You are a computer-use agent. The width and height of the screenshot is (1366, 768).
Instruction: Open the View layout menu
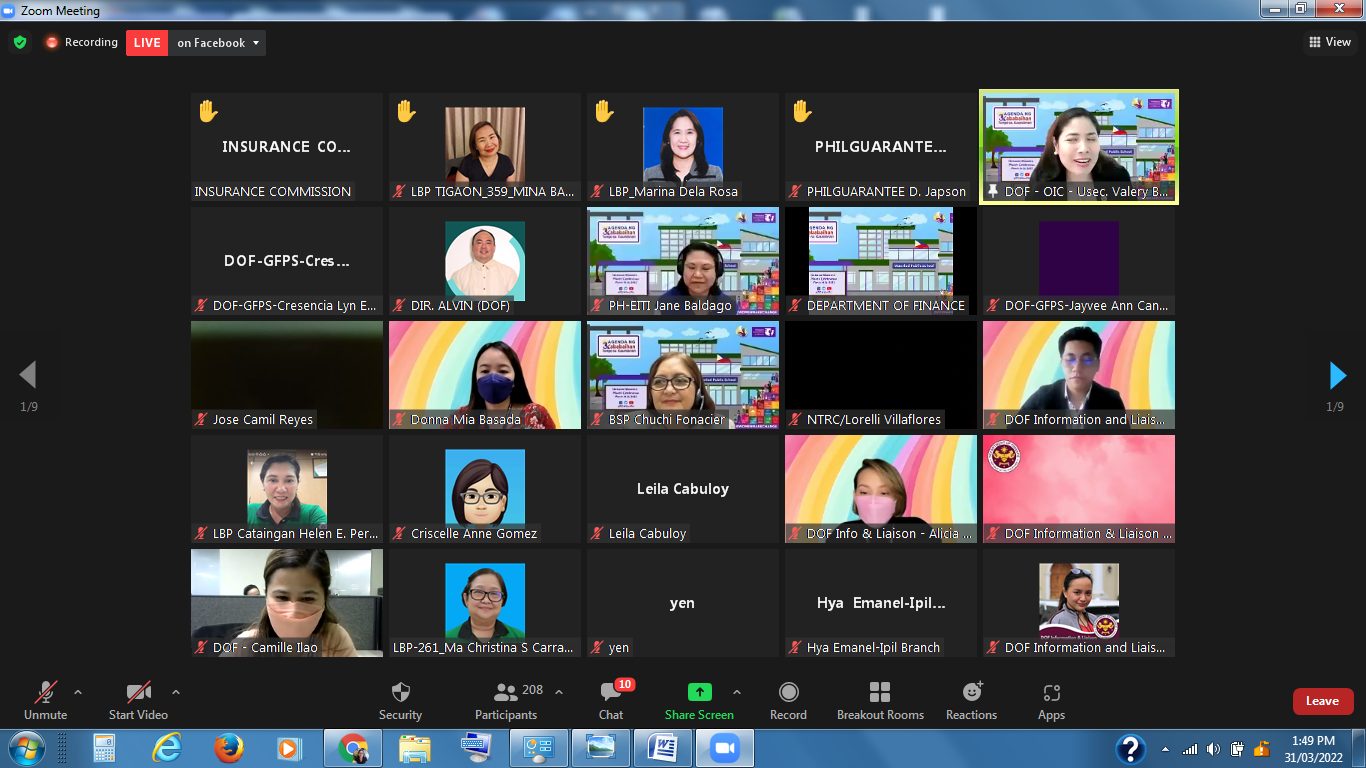click(x=1330, y=42)
